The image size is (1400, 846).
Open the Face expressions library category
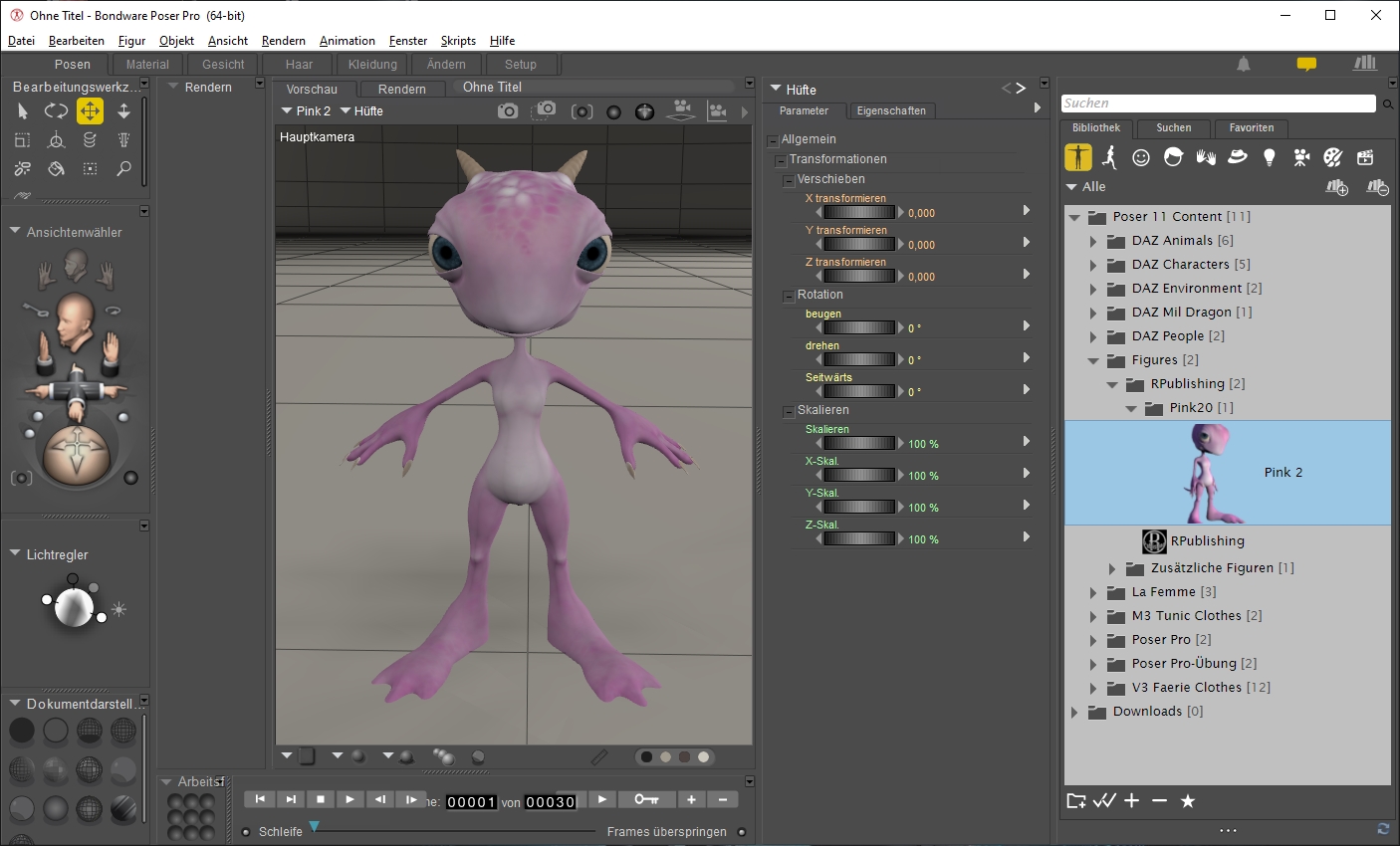pos(1141,157)
